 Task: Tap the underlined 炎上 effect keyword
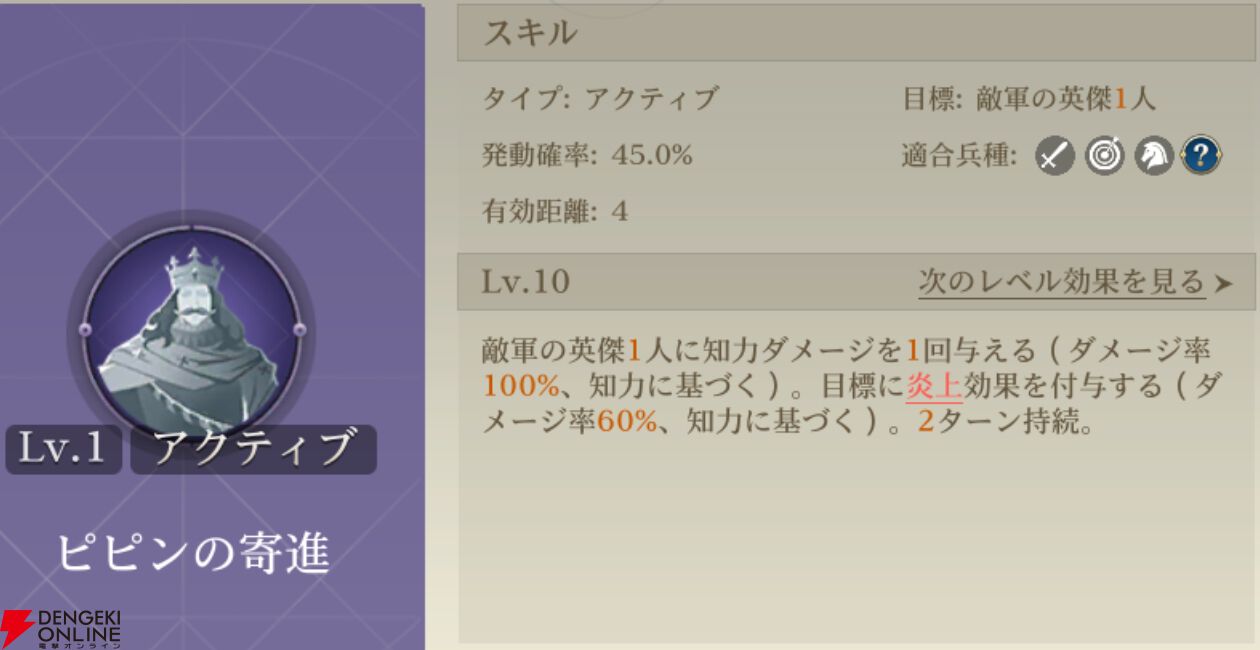[x=934, y=385]
